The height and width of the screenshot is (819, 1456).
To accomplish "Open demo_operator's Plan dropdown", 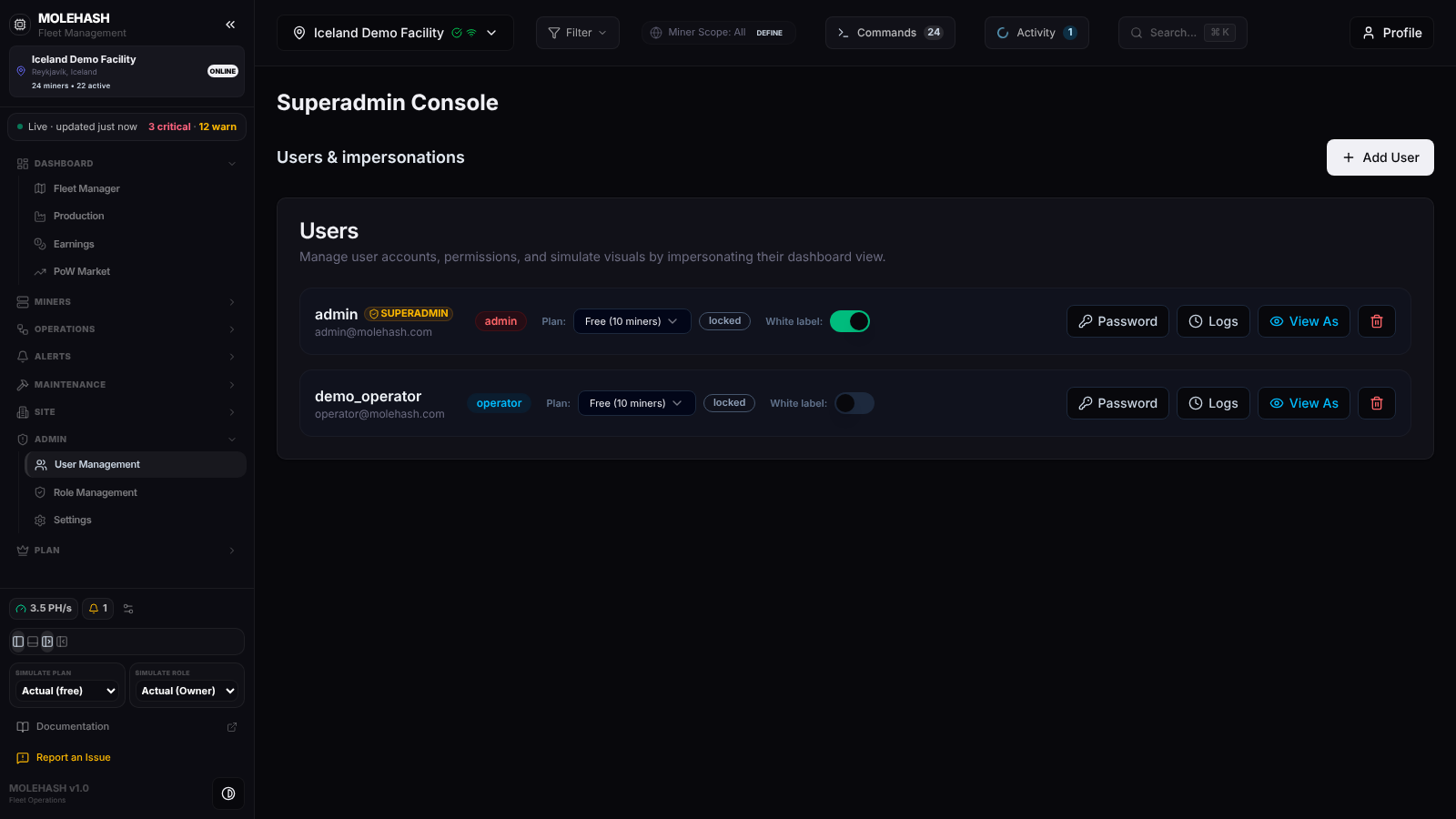I will 636,403.
